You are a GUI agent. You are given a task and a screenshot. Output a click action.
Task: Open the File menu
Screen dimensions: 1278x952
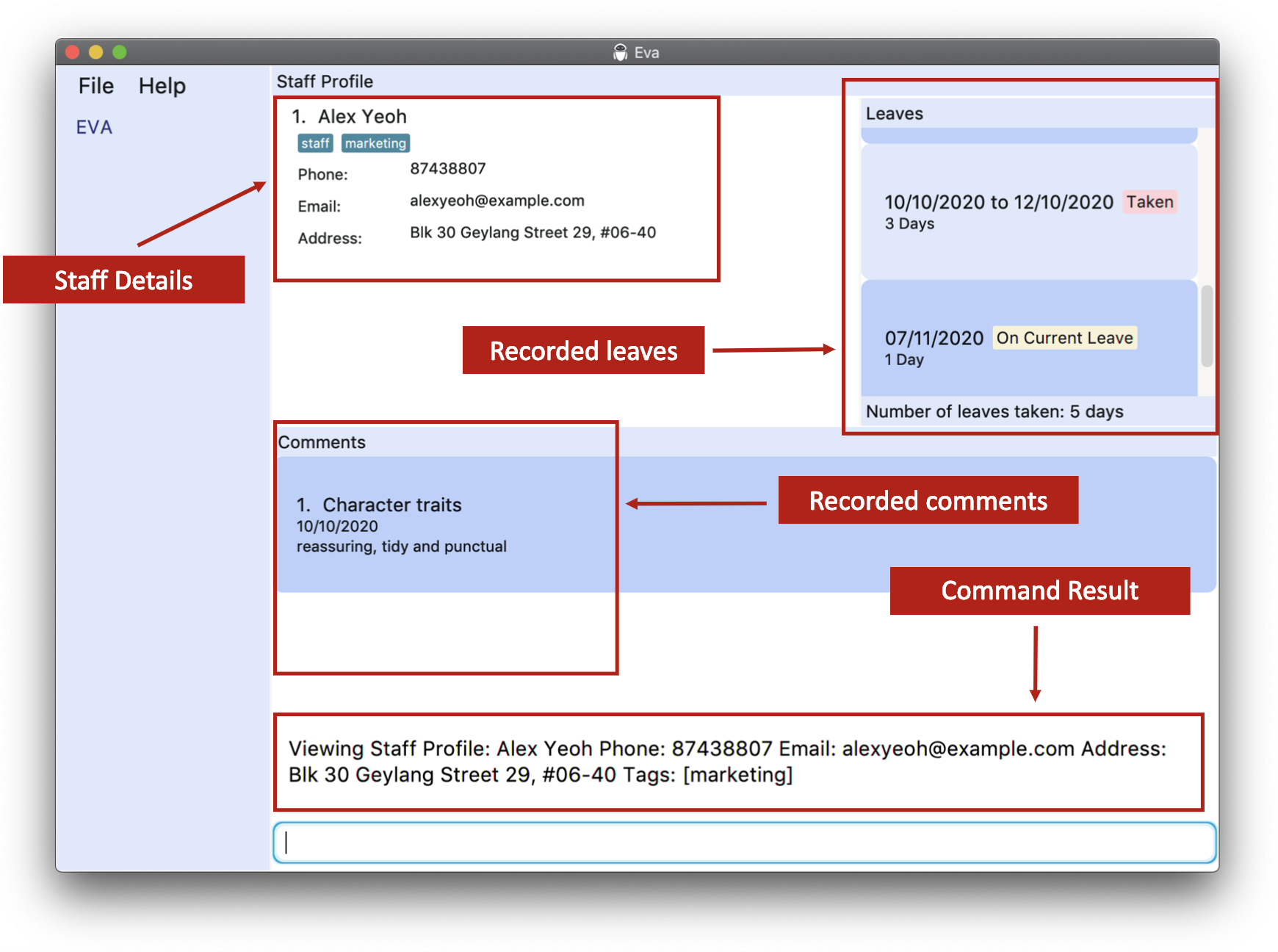tap(96, 86)
